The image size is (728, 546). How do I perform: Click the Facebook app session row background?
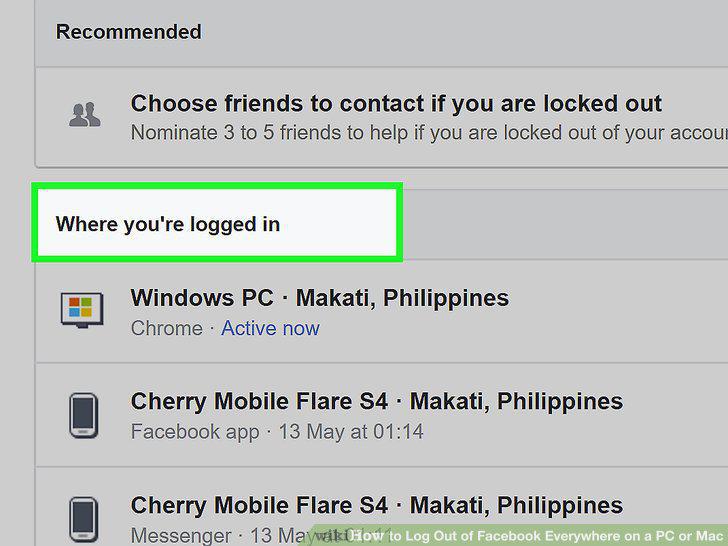coord(382,415)
